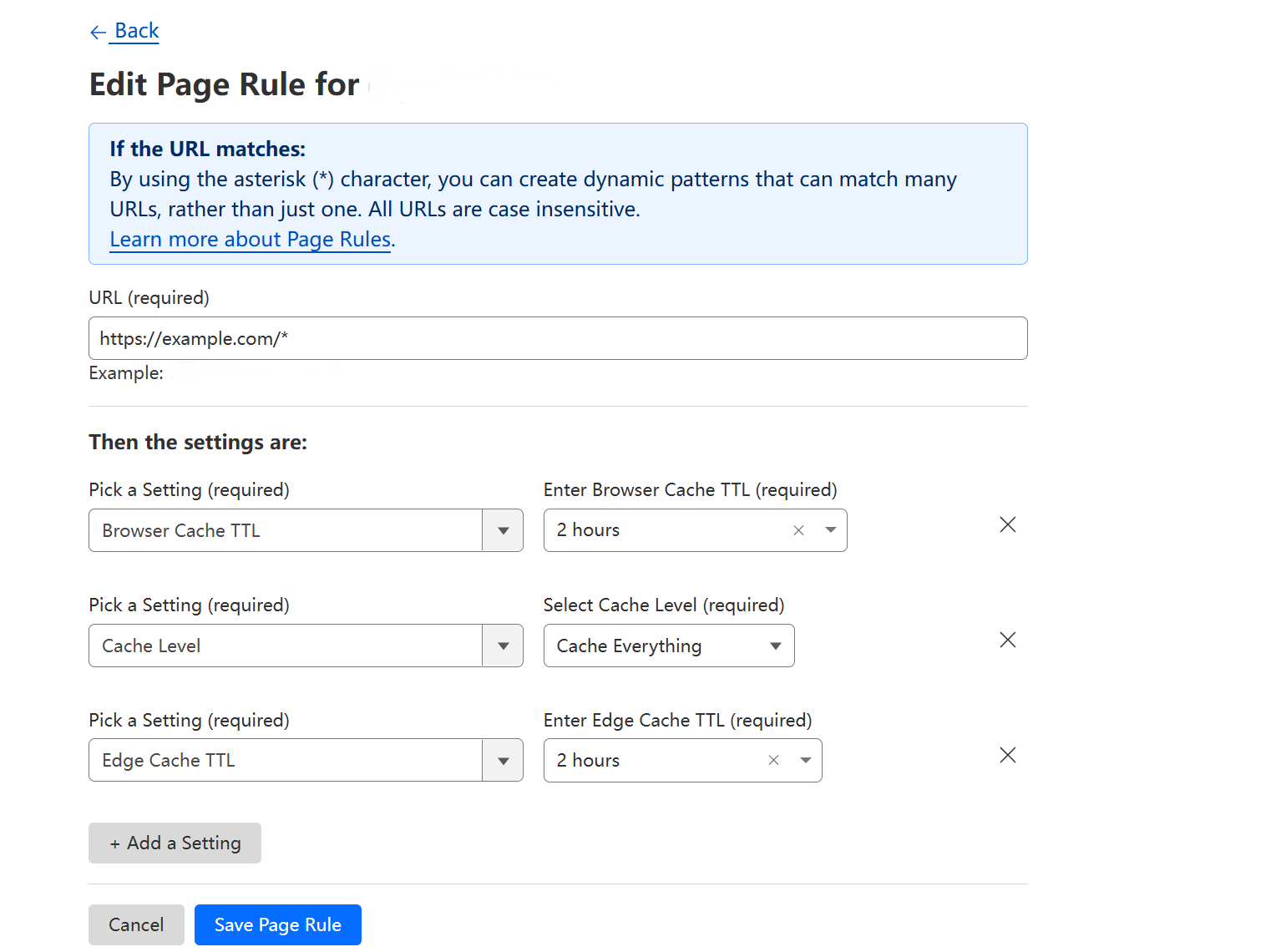Remove the Browser Cache TTL setting row

point(1008,524)
